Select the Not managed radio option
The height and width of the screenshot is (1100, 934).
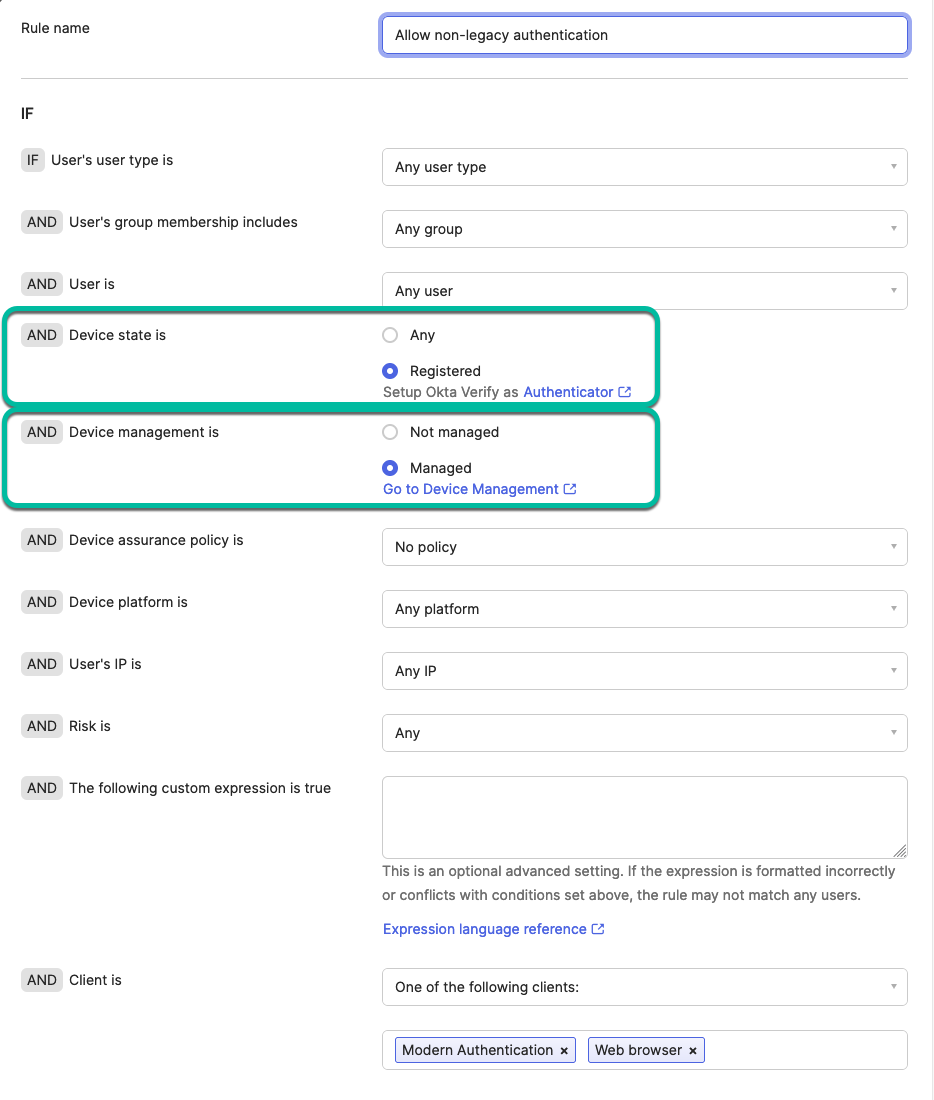click(x=389, y=432)
